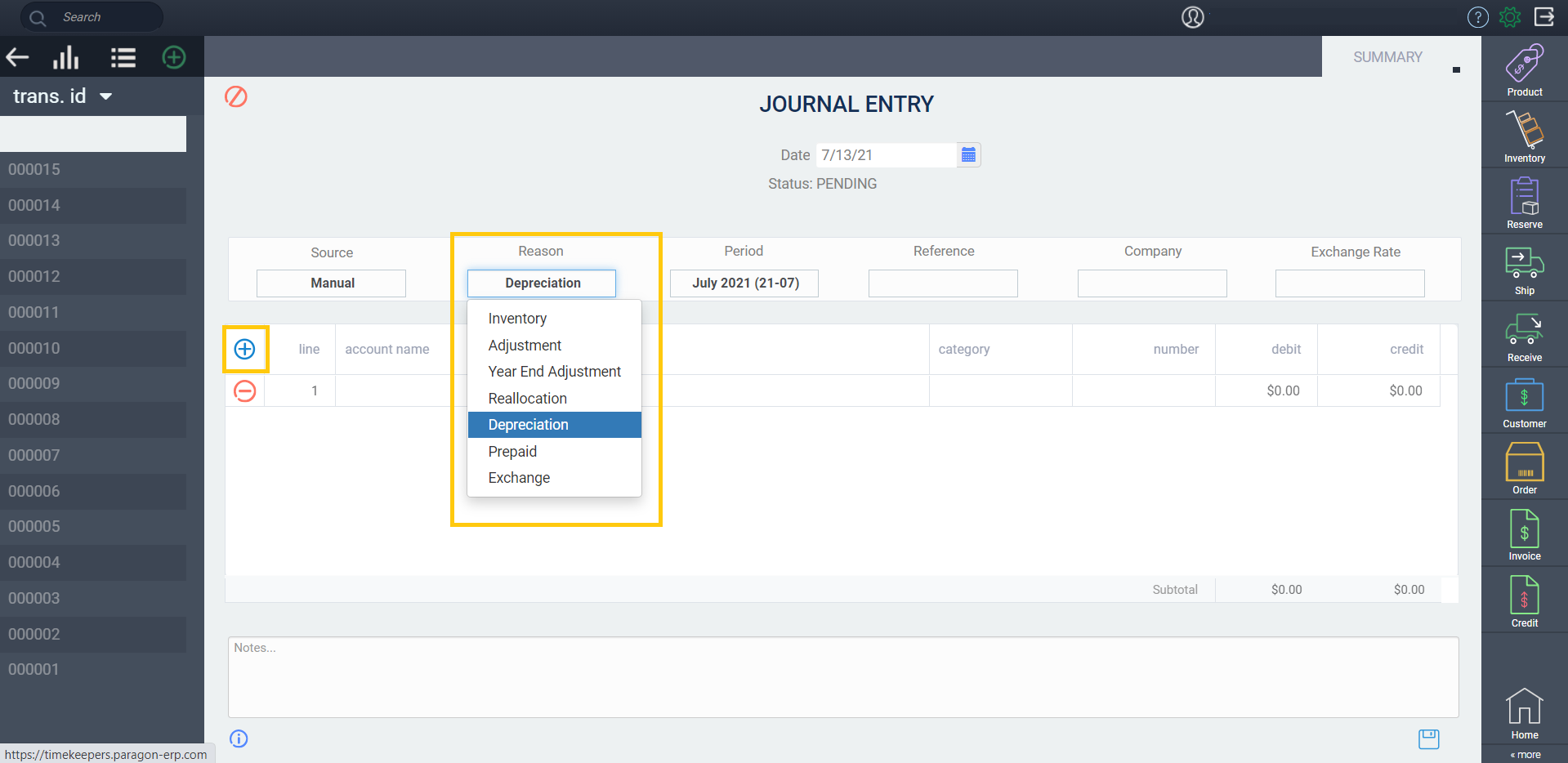
Task: Open the user profile icon
Action: click(1193, 17)
